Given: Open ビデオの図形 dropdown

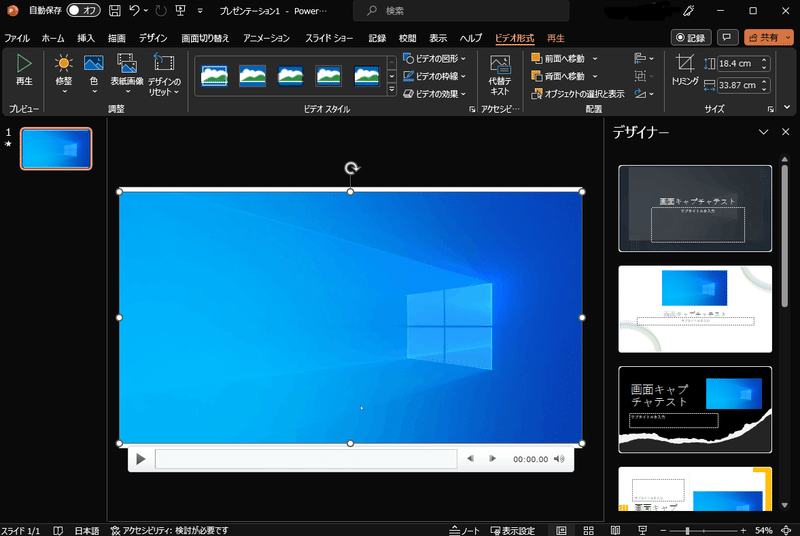Looking at the screenshot, I should tap(434, 59).
